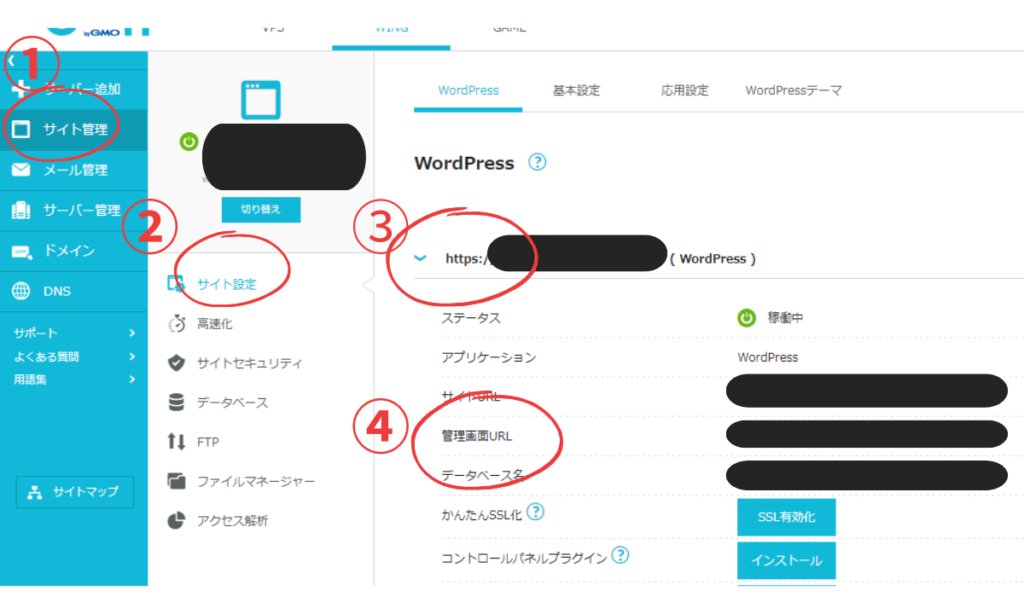Open サイト管理 via its window icon
This screenshot has width=1024, height=614.
pyautogui.click(x=21, y=129)
